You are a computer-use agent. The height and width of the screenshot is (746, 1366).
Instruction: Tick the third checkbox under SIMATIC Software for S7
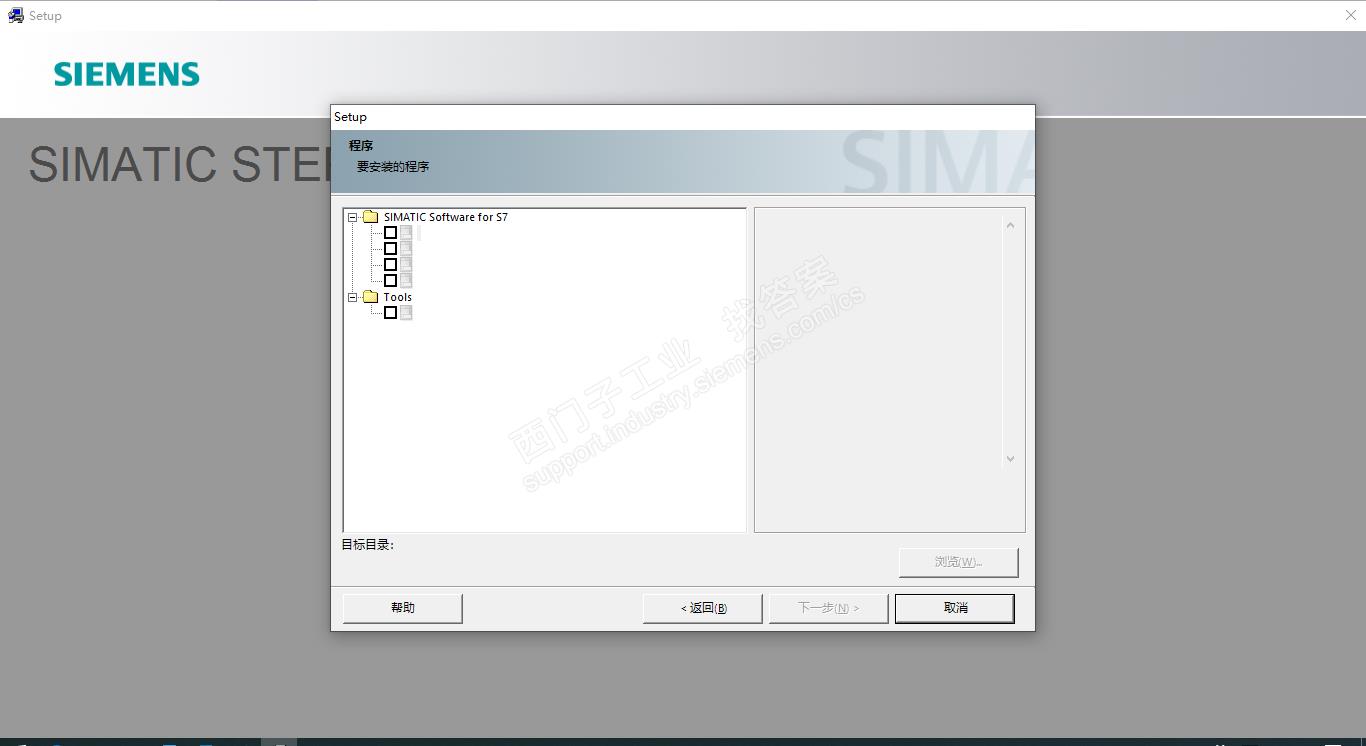pyautogui.click(x=390, y=264)
